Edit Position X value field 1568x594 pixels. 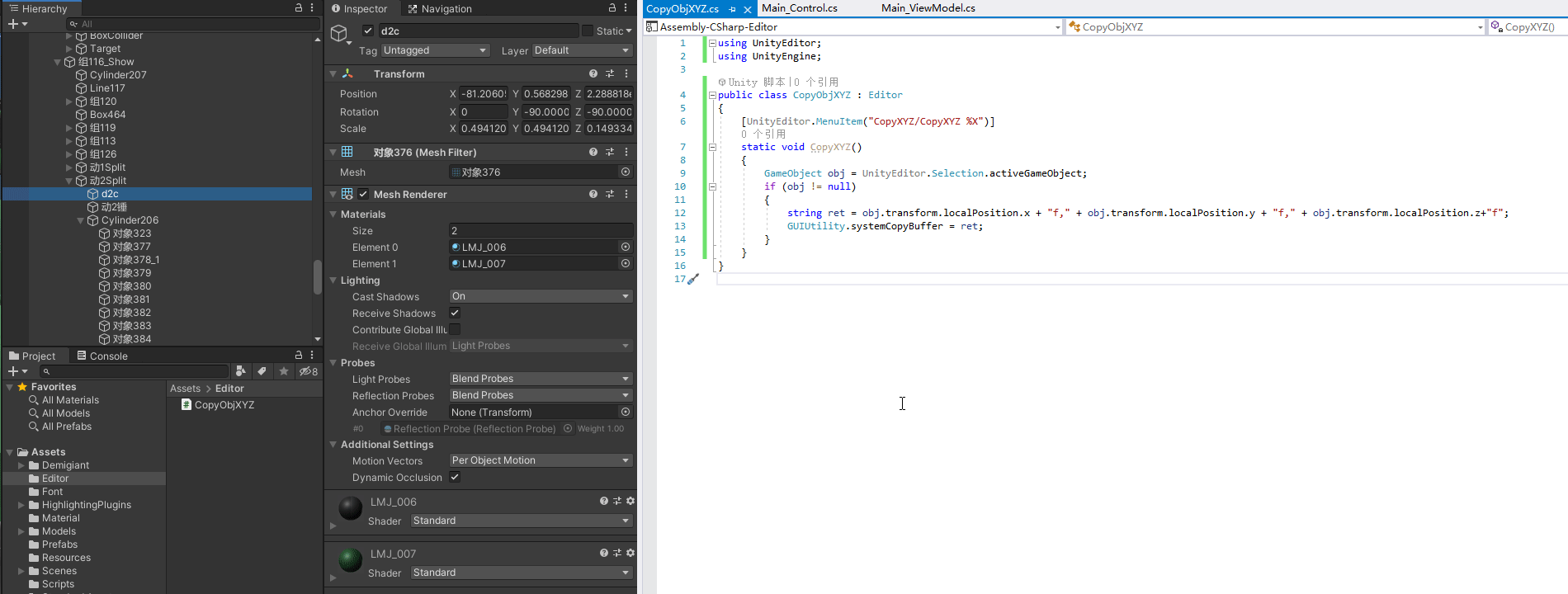484,94
